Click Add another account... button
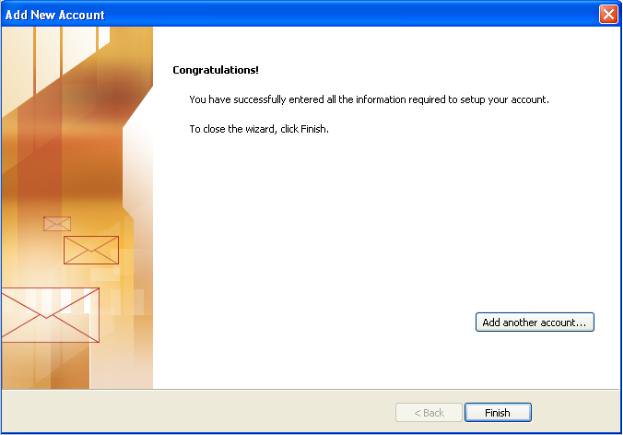 click(x=535, y=322)
